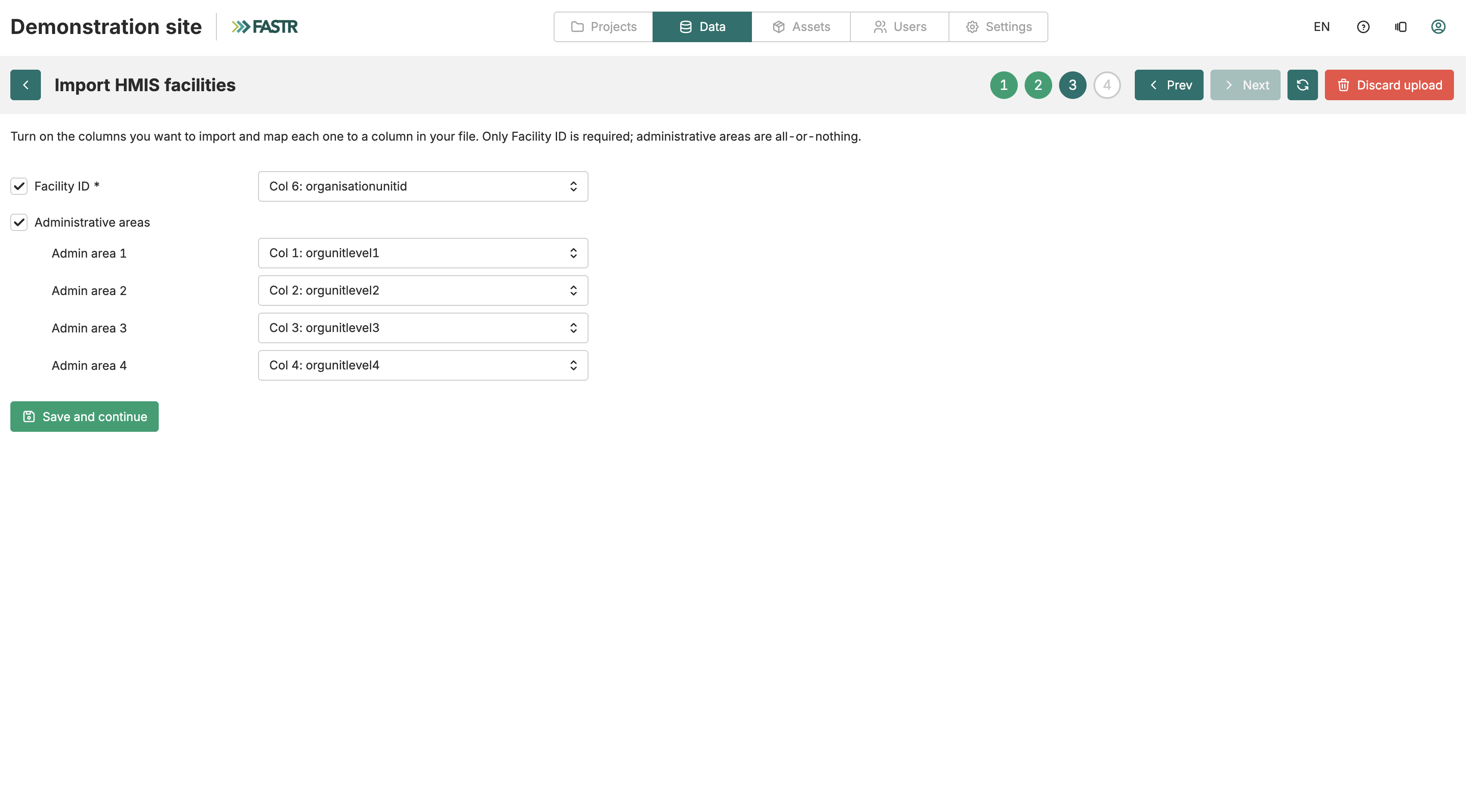Open the Admin area 3 column selector
1466x812 pixels.
(x=423, y=328)
